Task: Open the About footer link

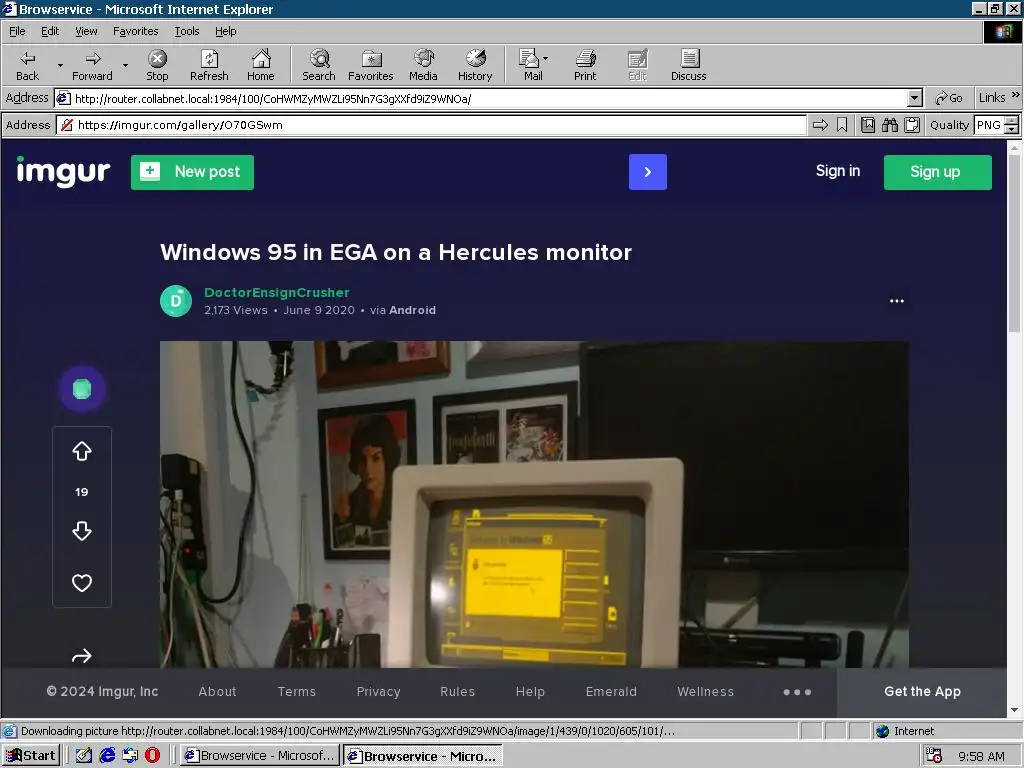Action: (217, 692)
